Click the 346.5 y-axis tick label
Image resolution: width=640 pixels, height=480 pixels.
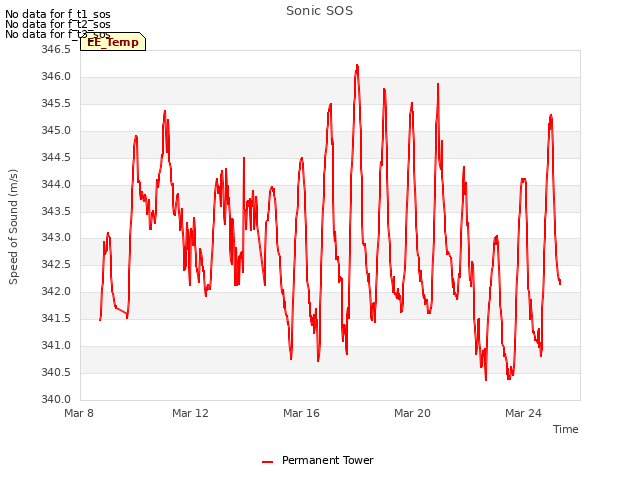56,50
